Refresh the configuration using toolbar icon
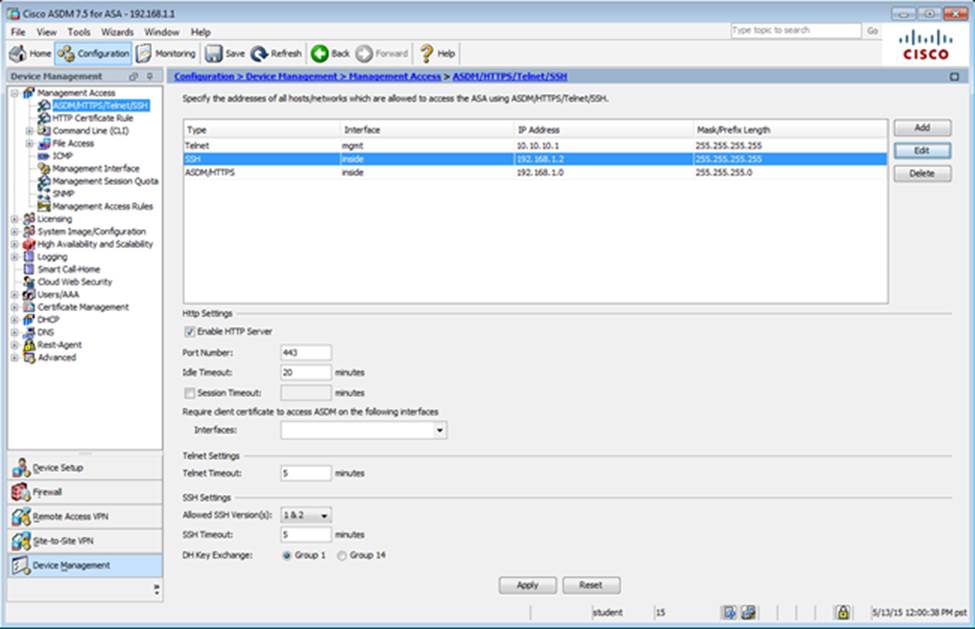Viewport: 975px width, 629px height. pos(258,53)
